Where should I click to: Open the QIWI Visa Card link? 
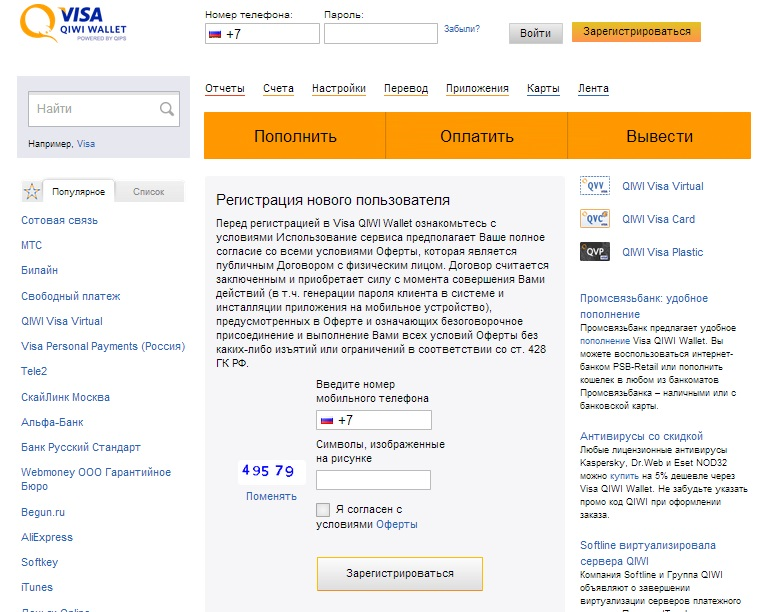[x=658, y=219]
